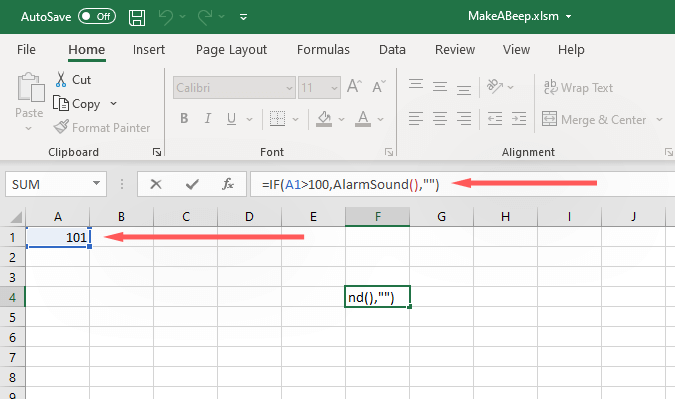The height and width of the screenshot is (399, 675).
Task: Confirm formula entry with checkmark
Action: (192, 184)
